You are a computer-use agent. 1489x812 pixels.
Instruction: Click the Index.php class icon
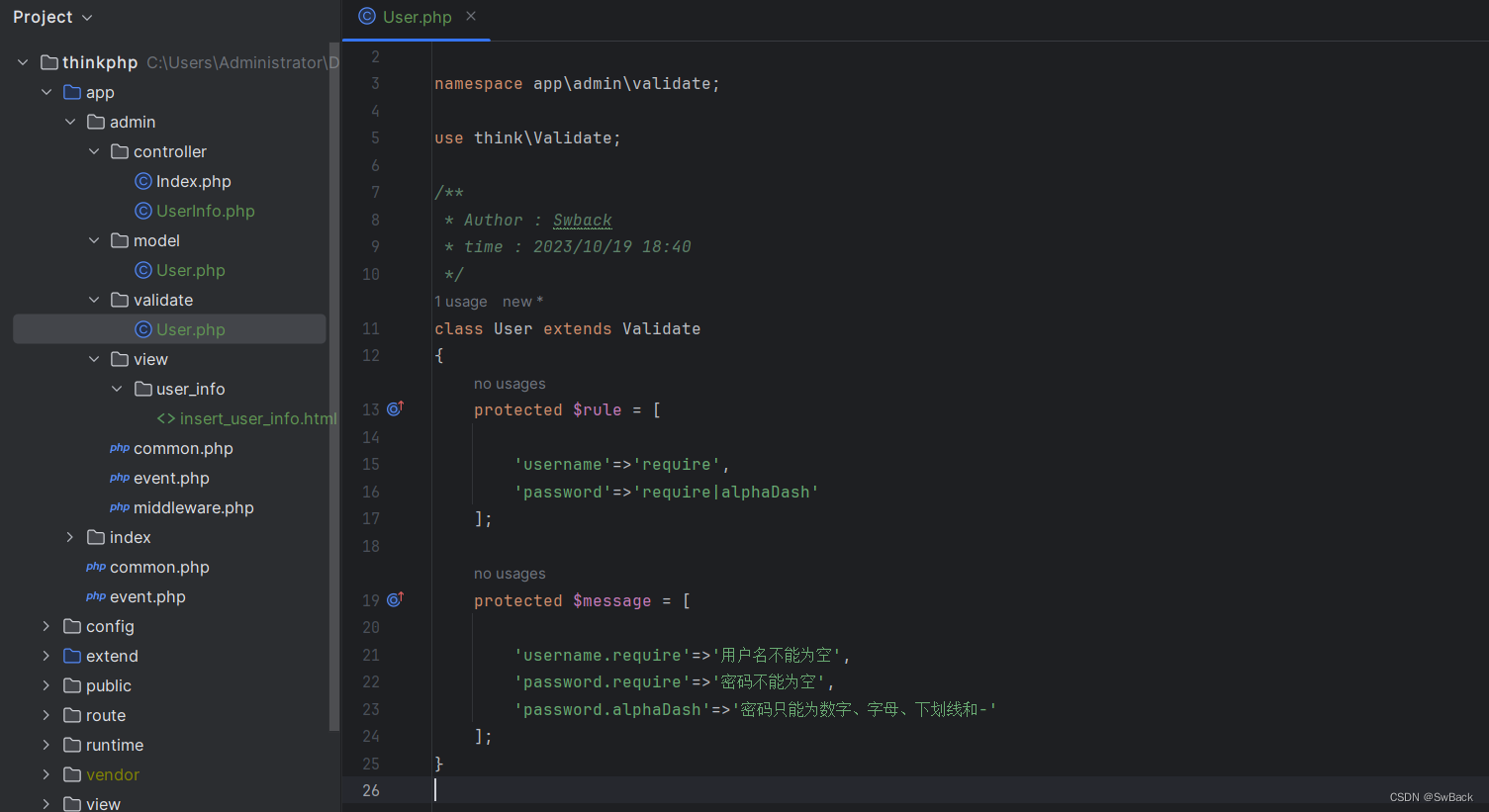click(x=143, y=181)
